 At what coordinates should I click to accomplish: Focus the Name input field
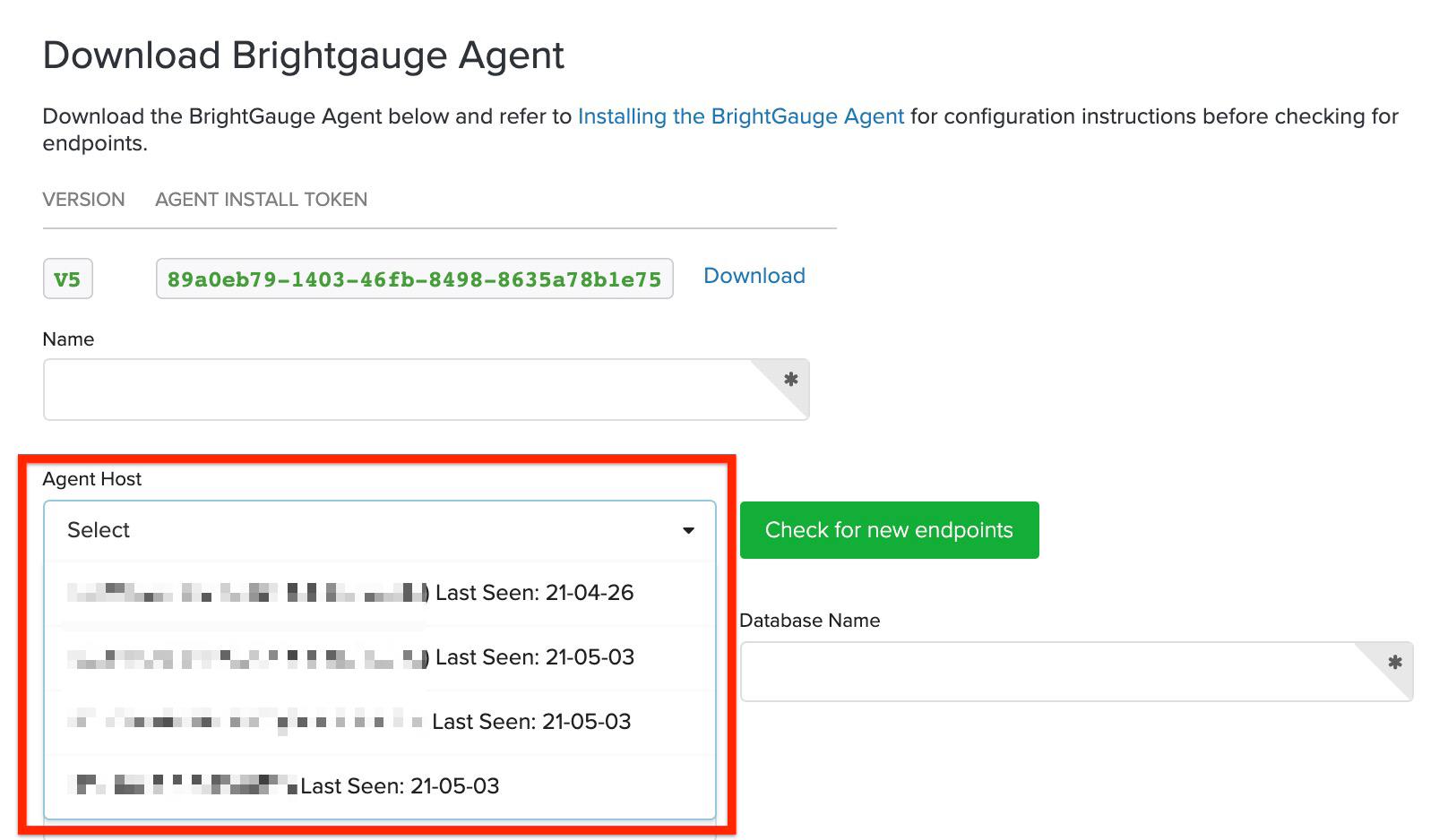point(426,390)
